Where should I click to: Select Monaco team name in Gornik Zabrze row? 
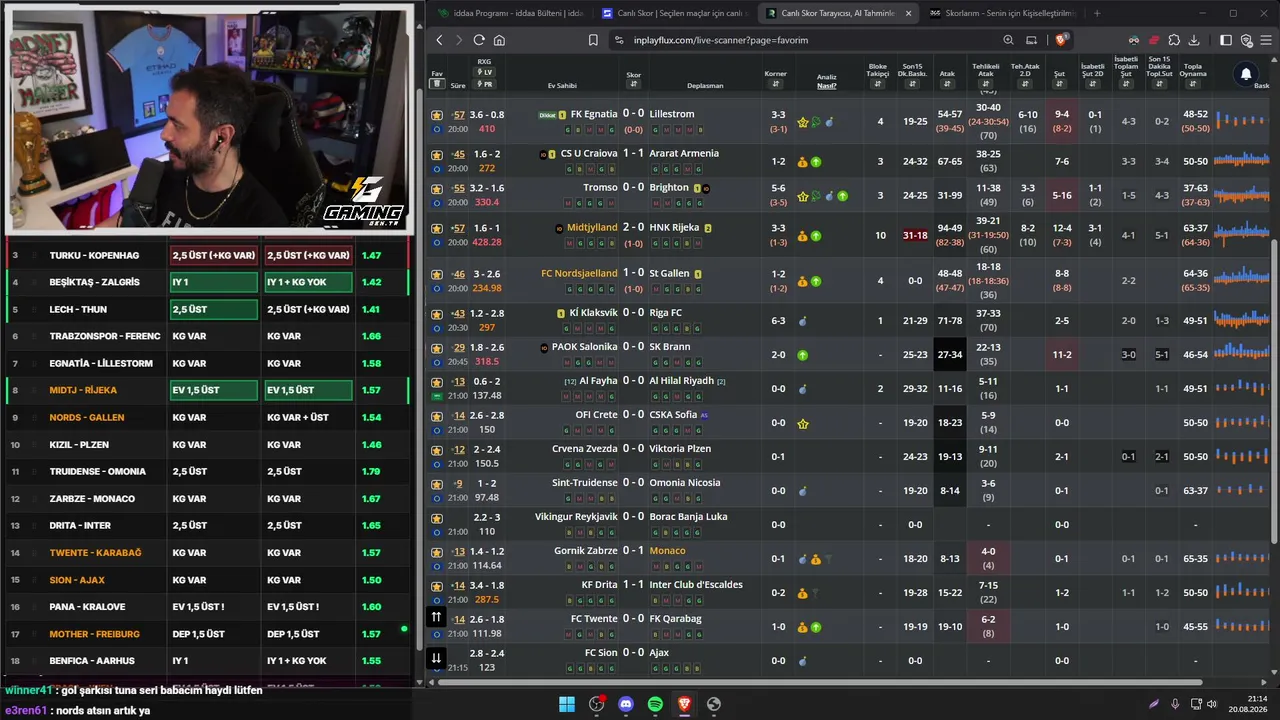pyautogui.click(x=667, y=551)
